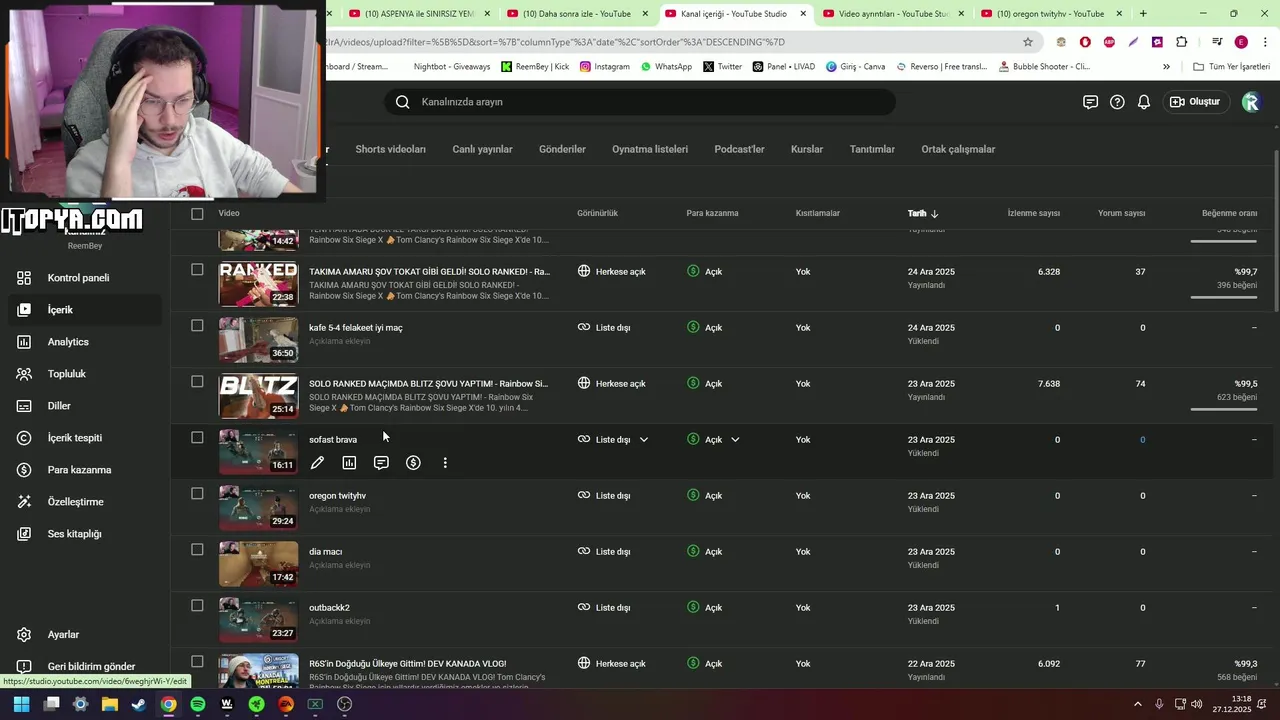Open Podcast'ler tab
Screen dimensions: 1280x720
(x=739, y=149)
